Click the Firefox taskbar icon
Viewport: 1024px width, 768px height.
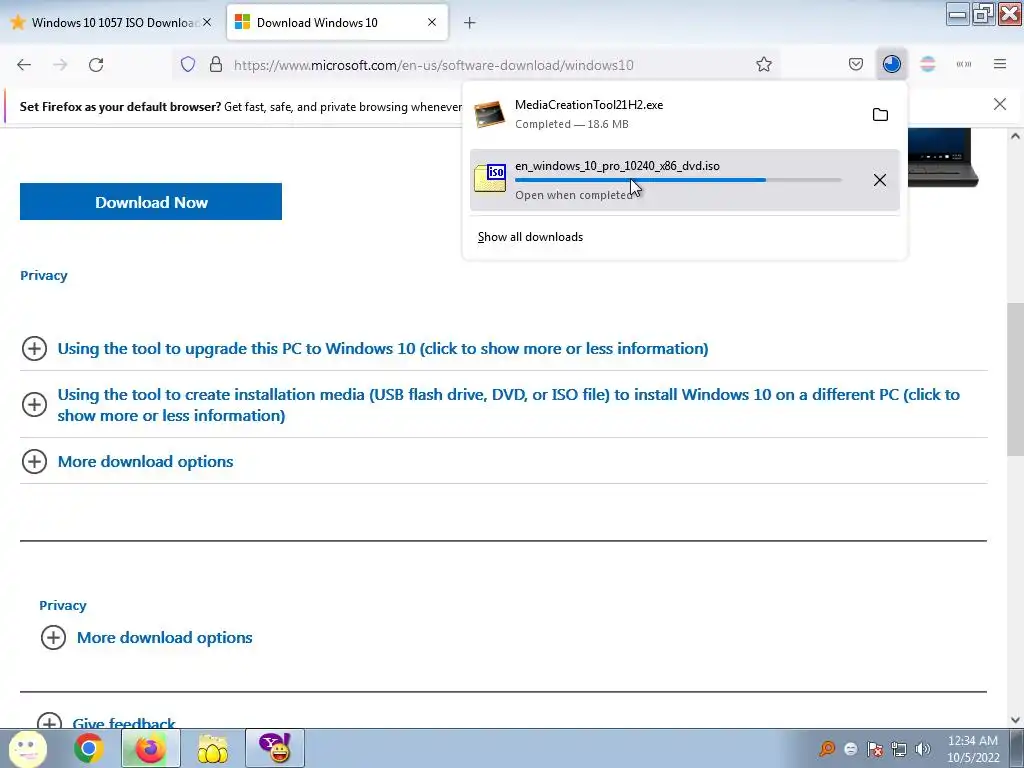click(151, 748)
